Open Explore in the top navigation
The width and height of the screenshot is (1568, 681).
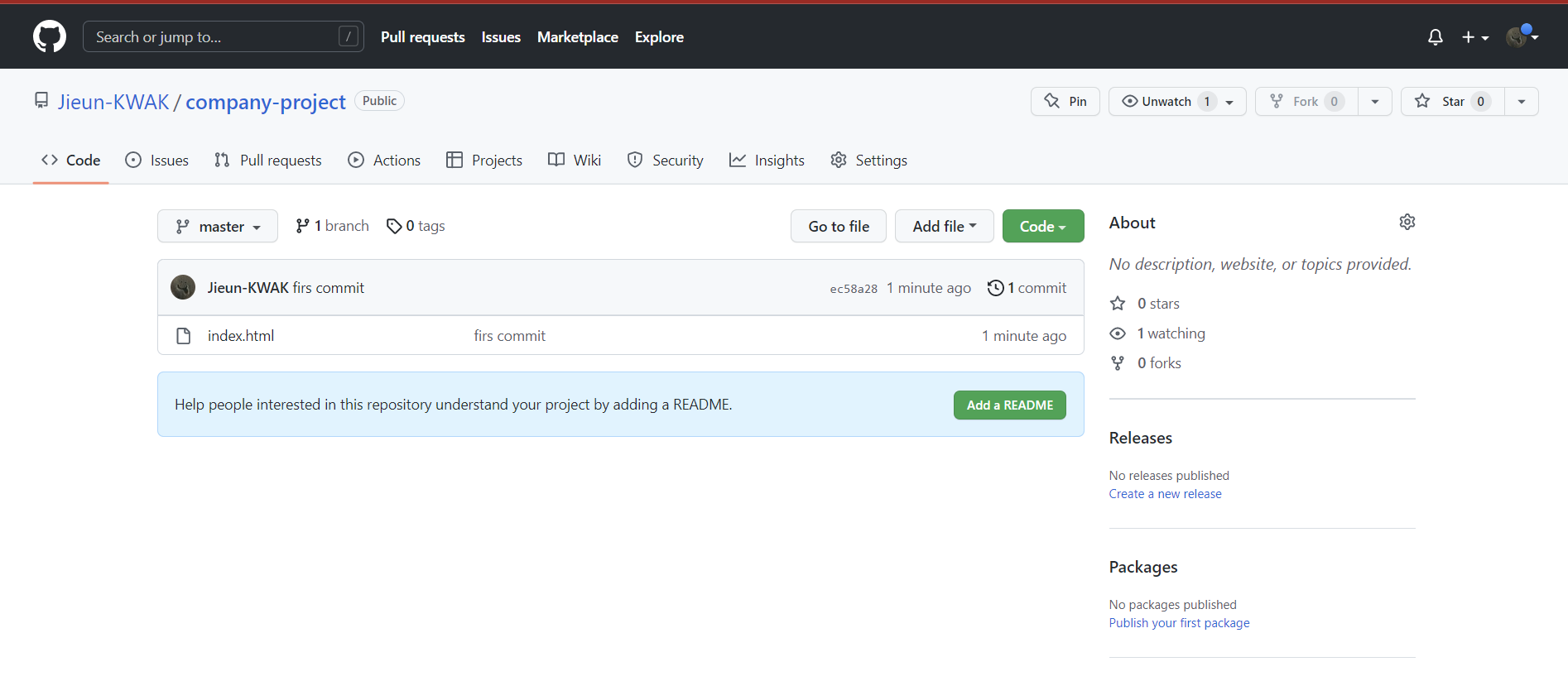[659, 37]
